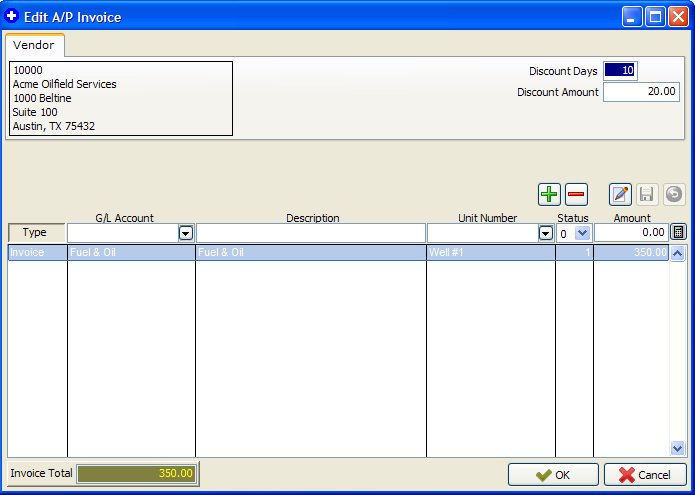The image size is (695, 495).
Task: Open the Status dropdown arrow
Action: click(x=582, y=233)
